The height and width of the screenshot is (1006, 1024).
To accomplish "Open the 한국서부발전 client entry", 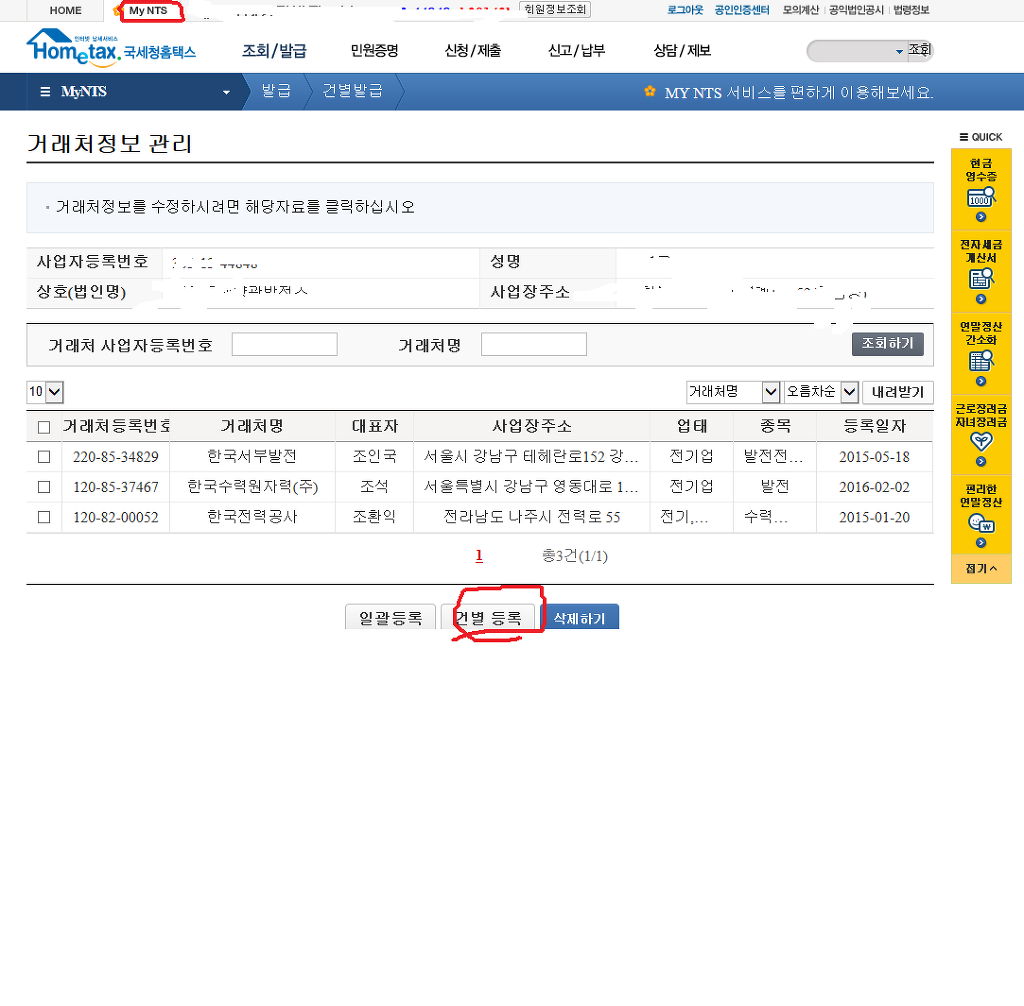I will coord(252,457).
